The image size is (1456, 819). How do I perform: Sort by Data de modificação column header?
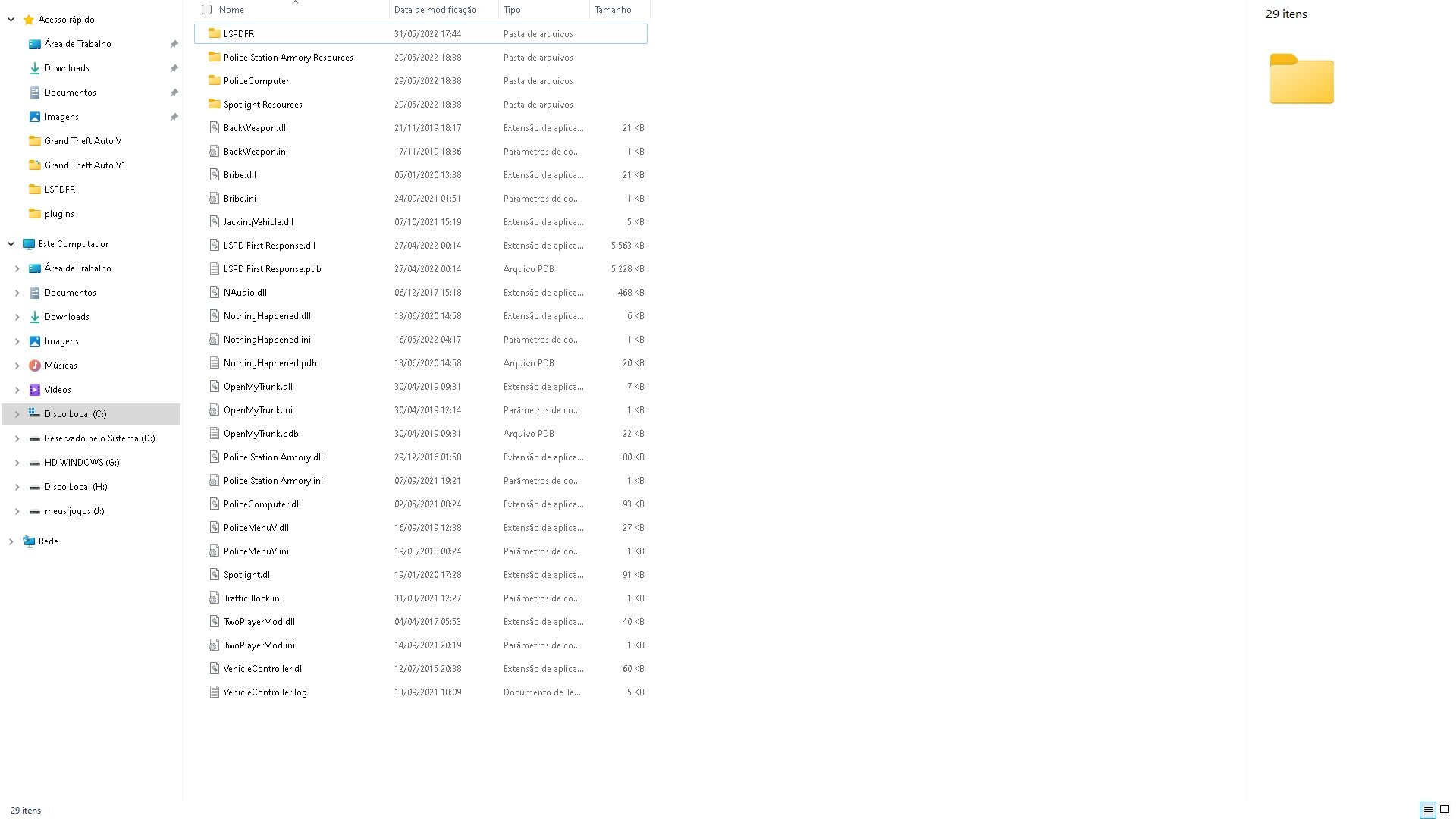click(x=435, y=10)
